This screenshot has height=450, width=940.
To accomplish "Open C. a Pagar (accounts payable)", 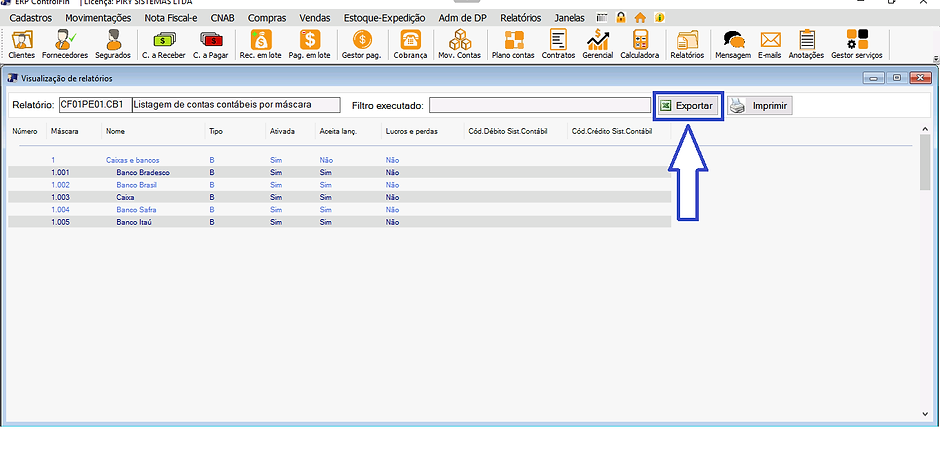I will click(211, 45).
